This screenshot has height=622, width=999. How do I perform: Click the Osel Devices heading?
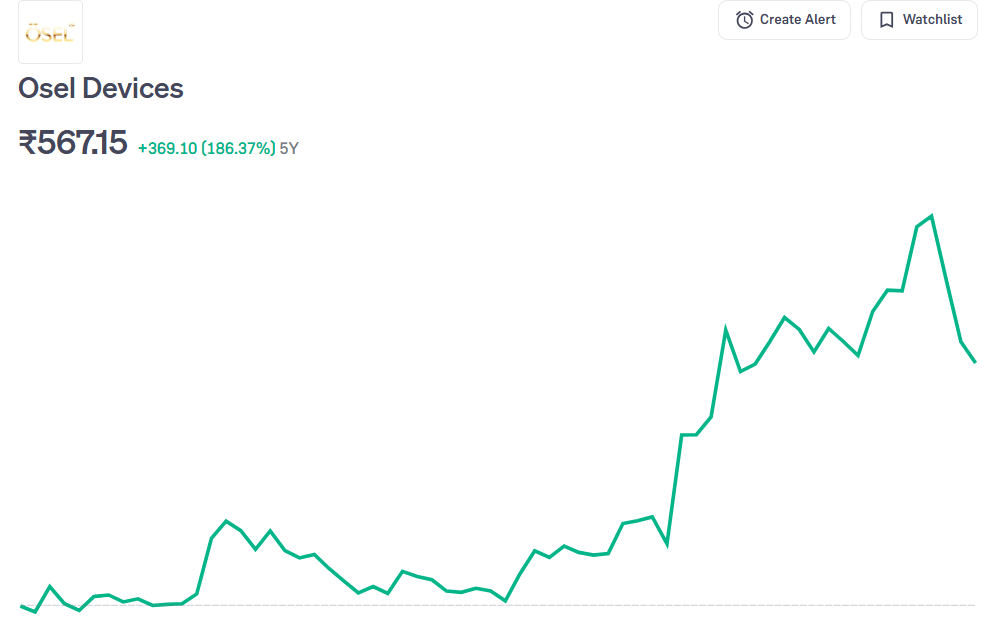(101, 88)
